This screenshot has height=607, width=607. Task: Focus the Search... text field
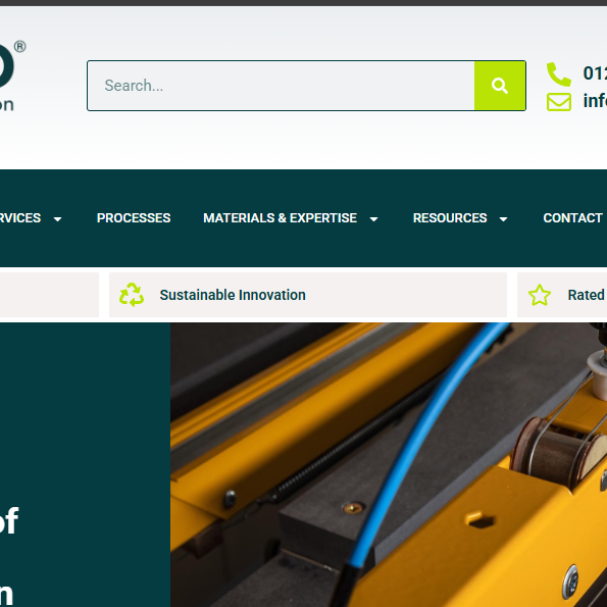pos(281,86)
